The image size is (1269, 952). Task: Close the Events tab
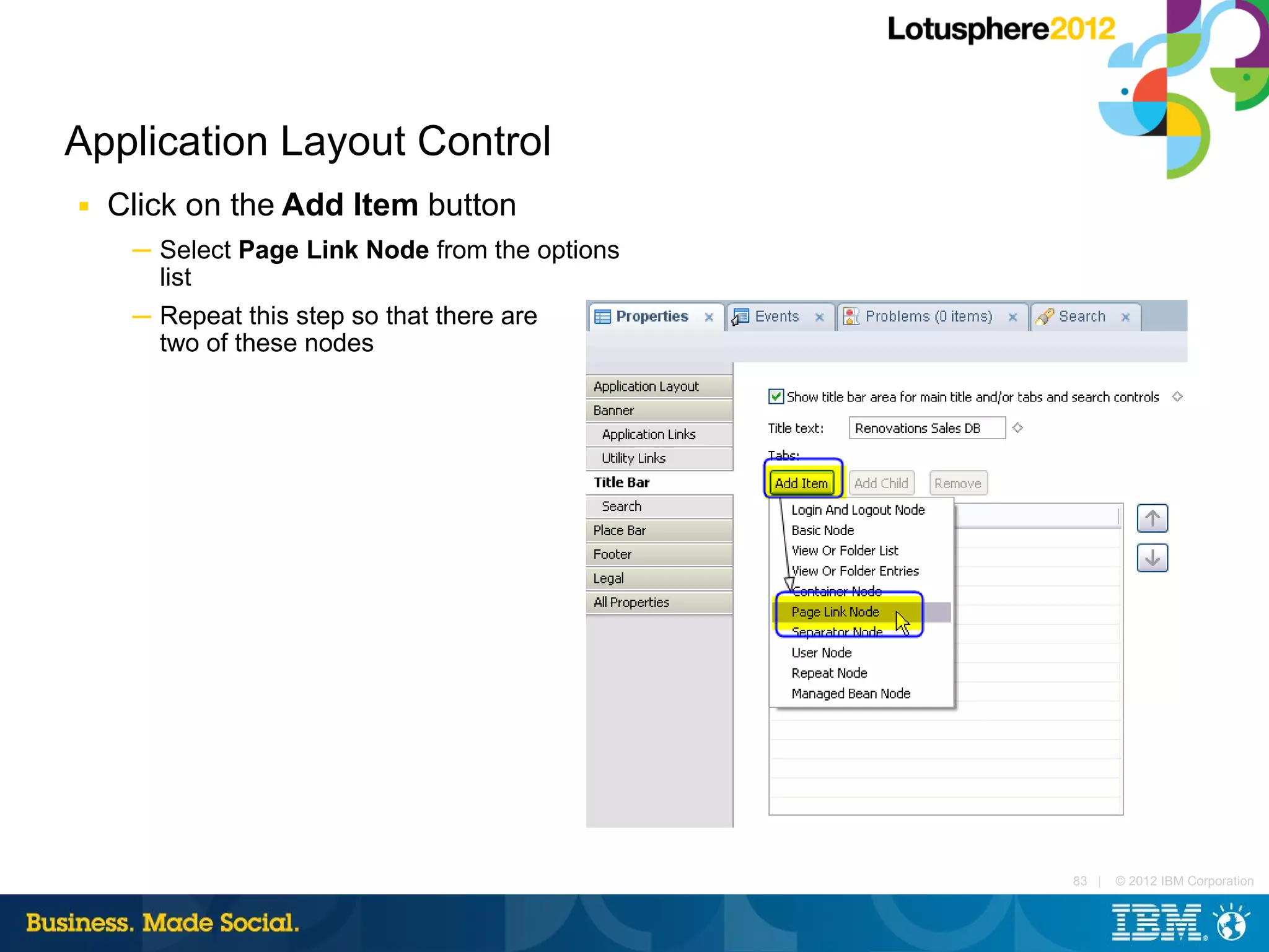point(819,317)
